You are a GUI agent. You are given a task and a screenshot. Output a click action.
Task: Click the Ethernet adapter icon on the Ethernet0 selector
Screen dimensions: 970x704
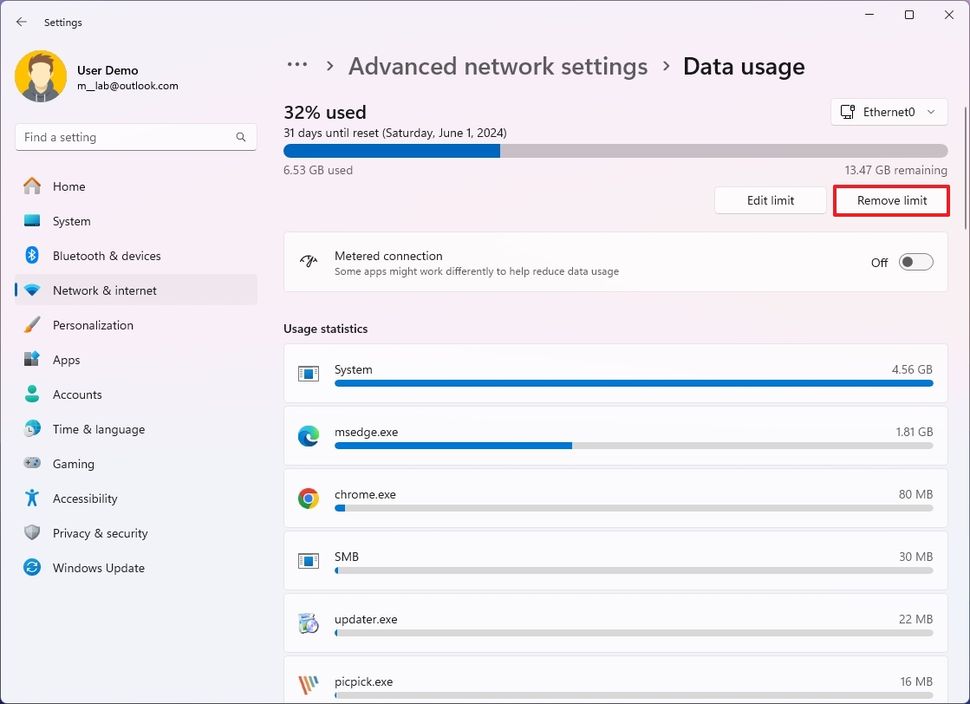[850, 112]
